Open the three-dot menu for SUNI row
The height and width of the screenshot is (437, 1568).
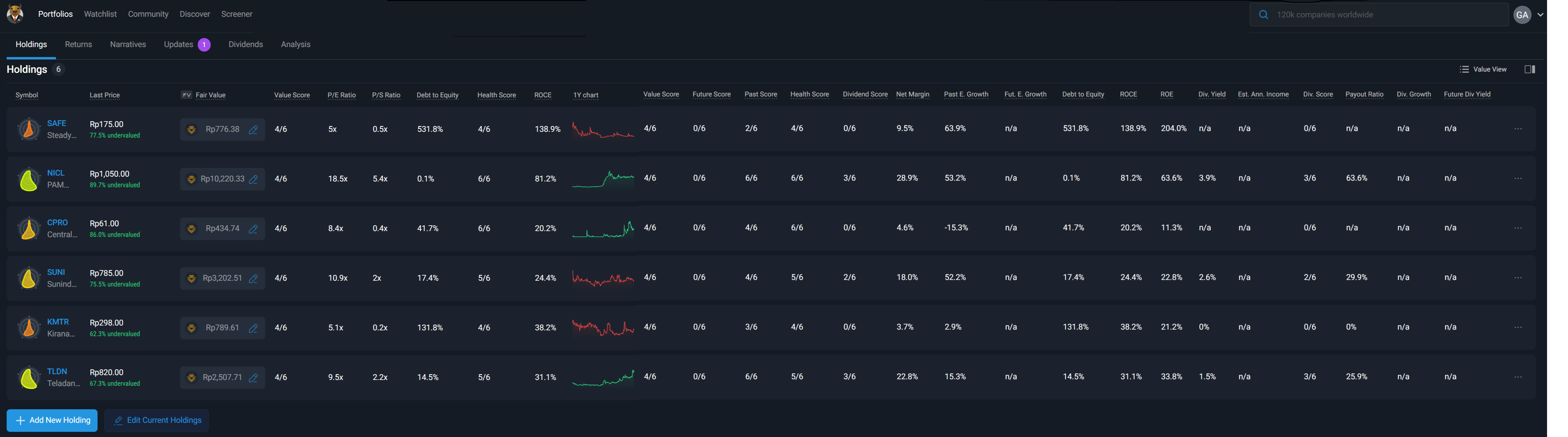(x=1517, y=277)
